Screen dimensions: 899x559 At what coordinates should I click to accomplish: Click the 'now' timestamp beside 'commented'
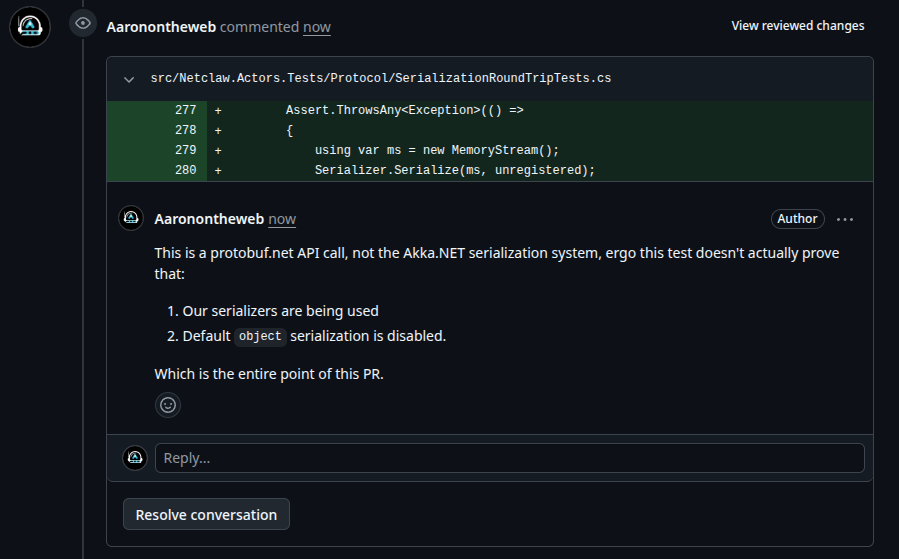point(316,27)
